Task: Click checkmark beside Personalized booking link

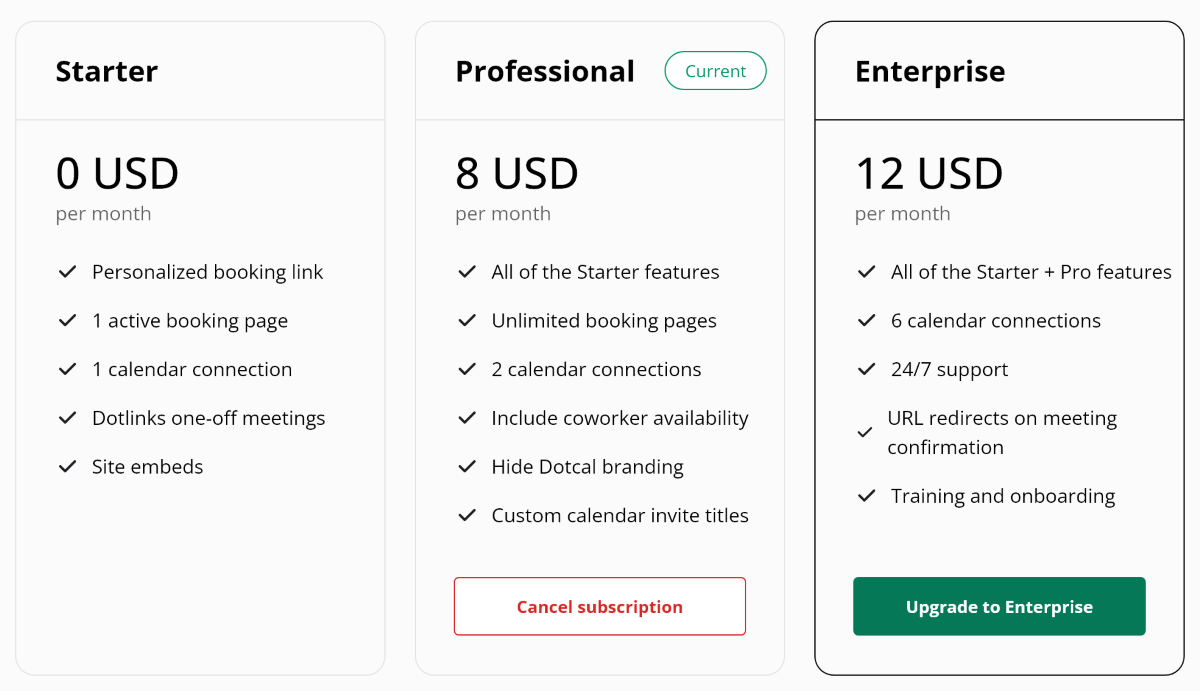Action: (68, 272)
